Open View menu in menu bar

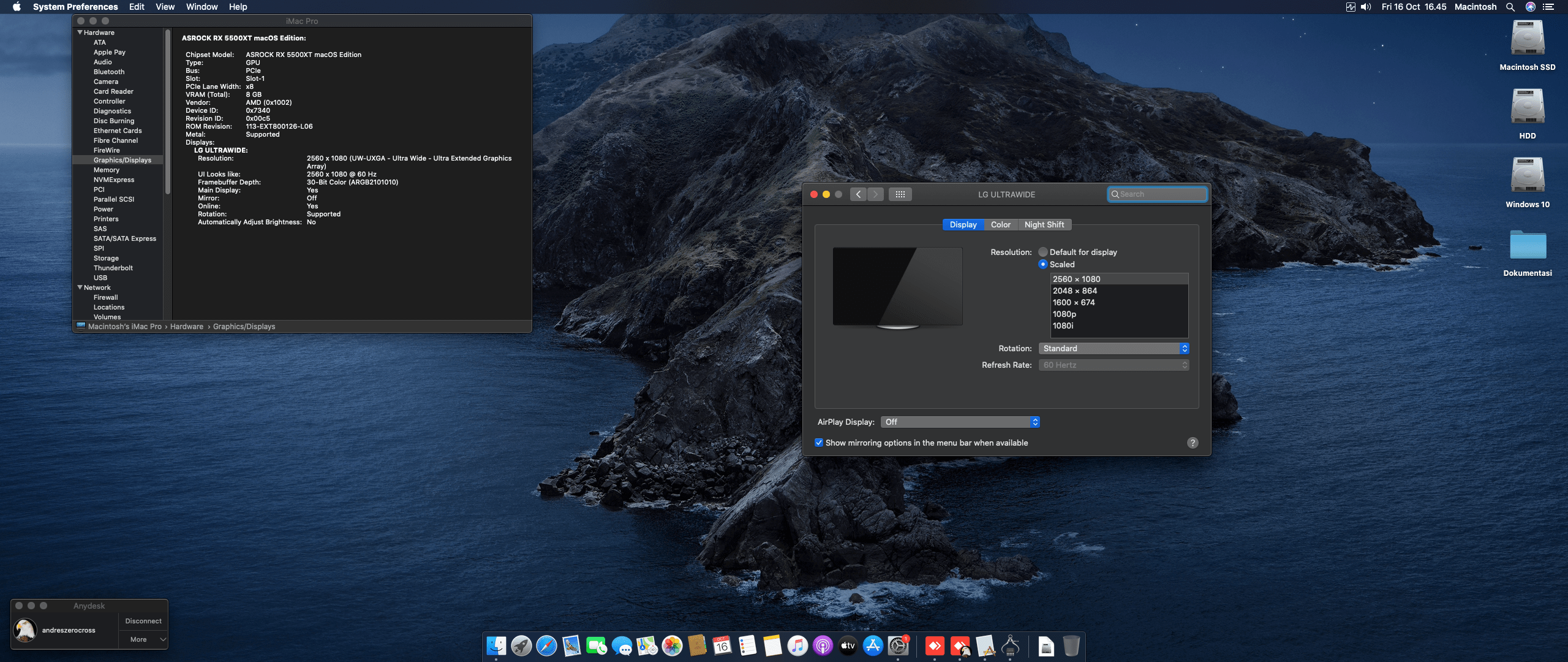(165, 7)
